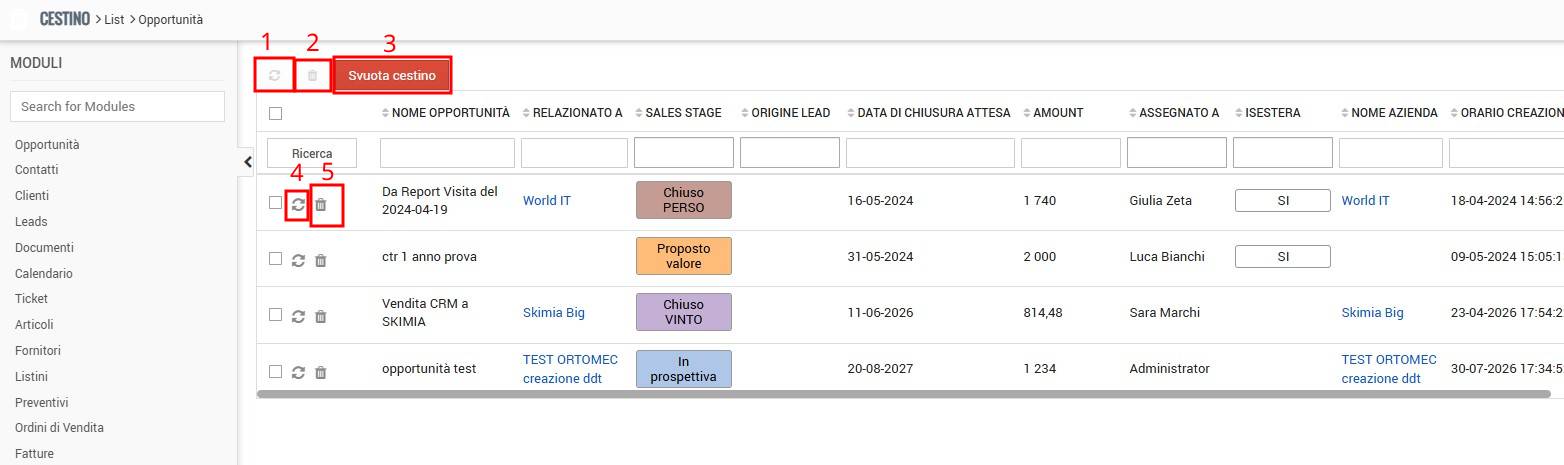The height and width of the screenshot is (465, 1564).
Task: Open World IT link in Nome Azienda
Action: pyautogui.click(x=1365, y=201)
